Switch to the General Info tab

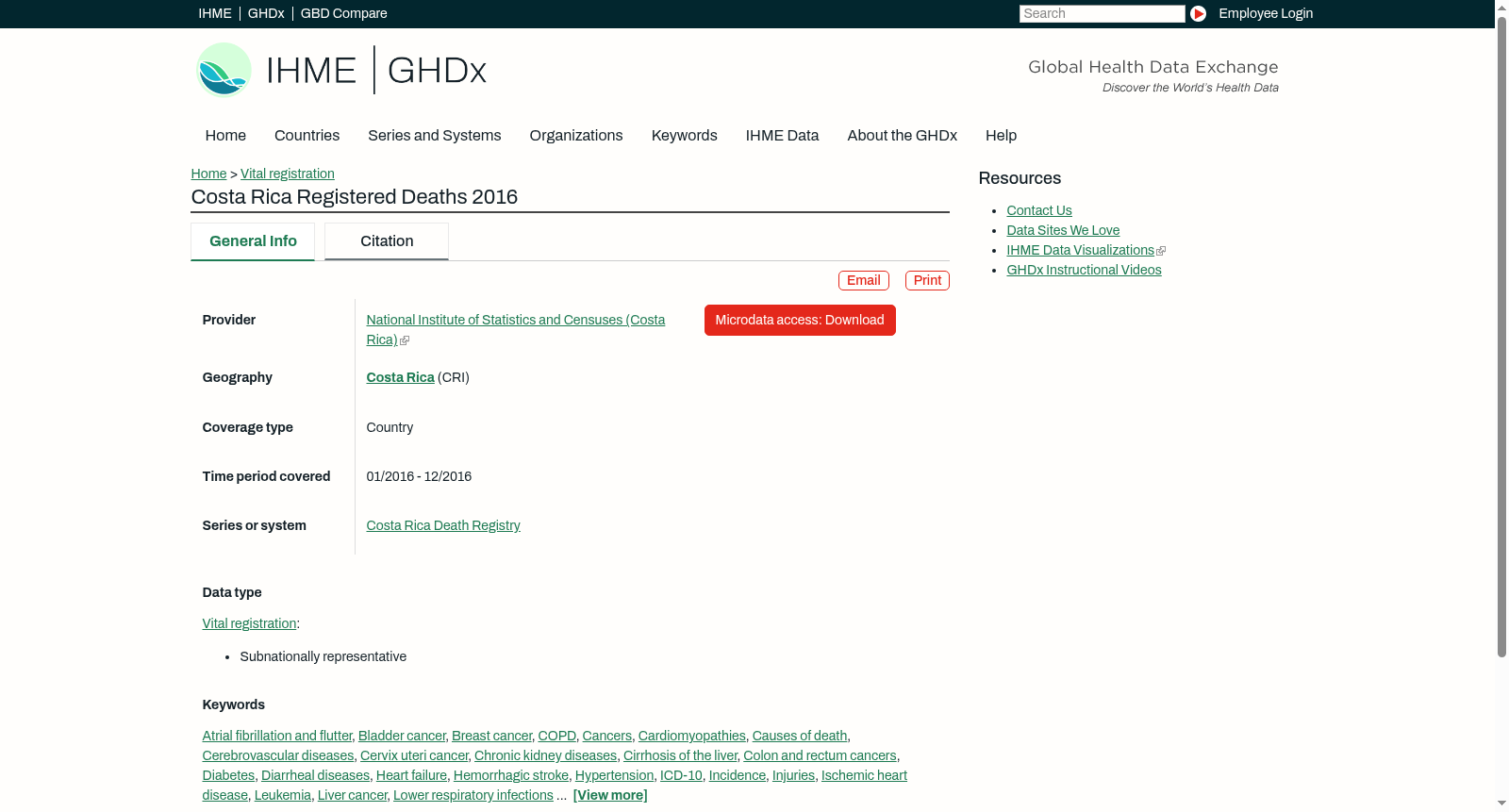[x=253, y=241]
